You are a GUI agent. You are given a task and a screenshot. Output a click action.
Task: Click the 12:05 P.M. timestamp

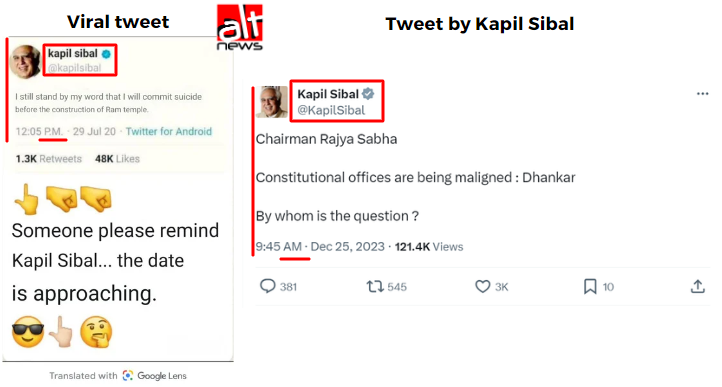pos(40,131)
